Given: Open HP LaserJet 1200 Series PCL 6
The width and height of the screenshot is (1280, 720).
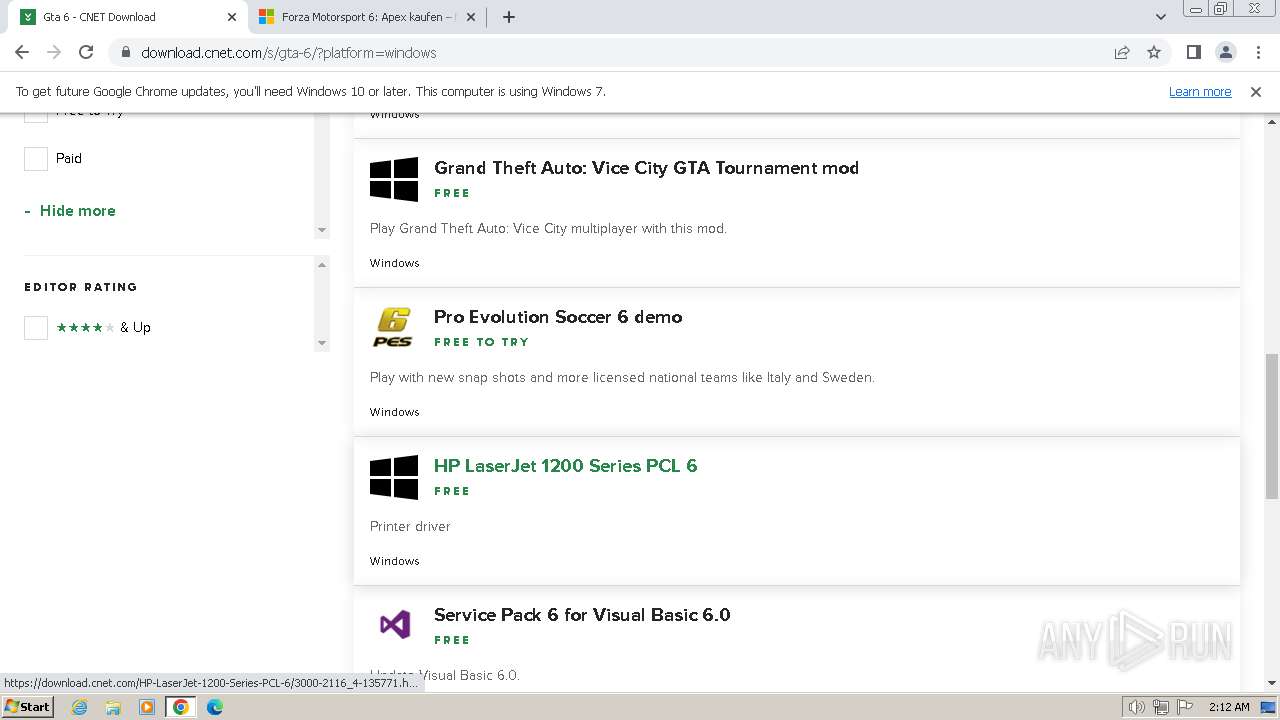Looking at the screenshot, I should tap(566, 466).
